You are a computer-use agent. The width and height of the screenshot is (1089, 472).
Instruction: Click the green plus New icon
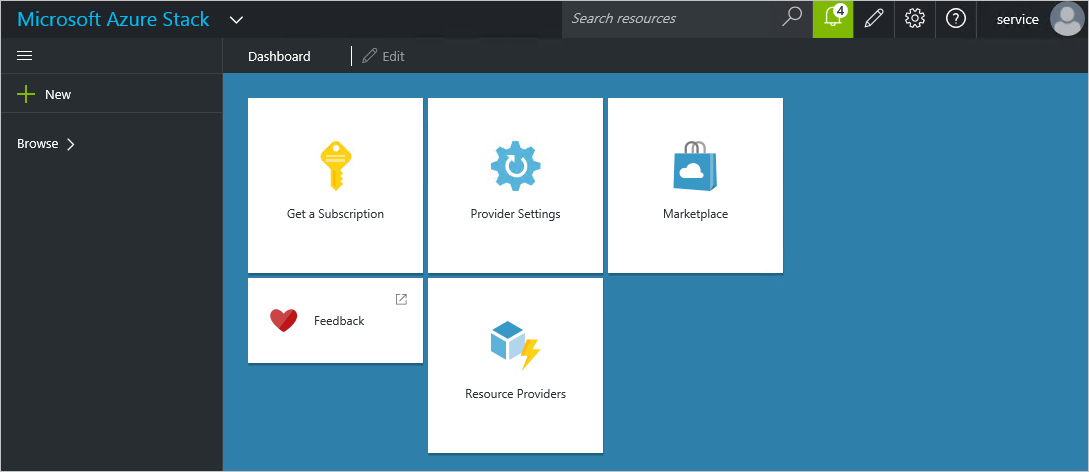pos(26,94)
